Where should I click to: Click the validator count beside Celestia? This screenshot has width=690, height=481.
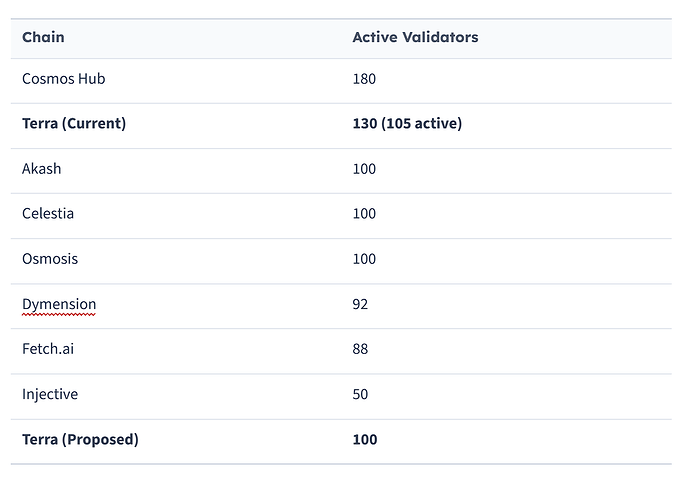[x=364, y=214]
